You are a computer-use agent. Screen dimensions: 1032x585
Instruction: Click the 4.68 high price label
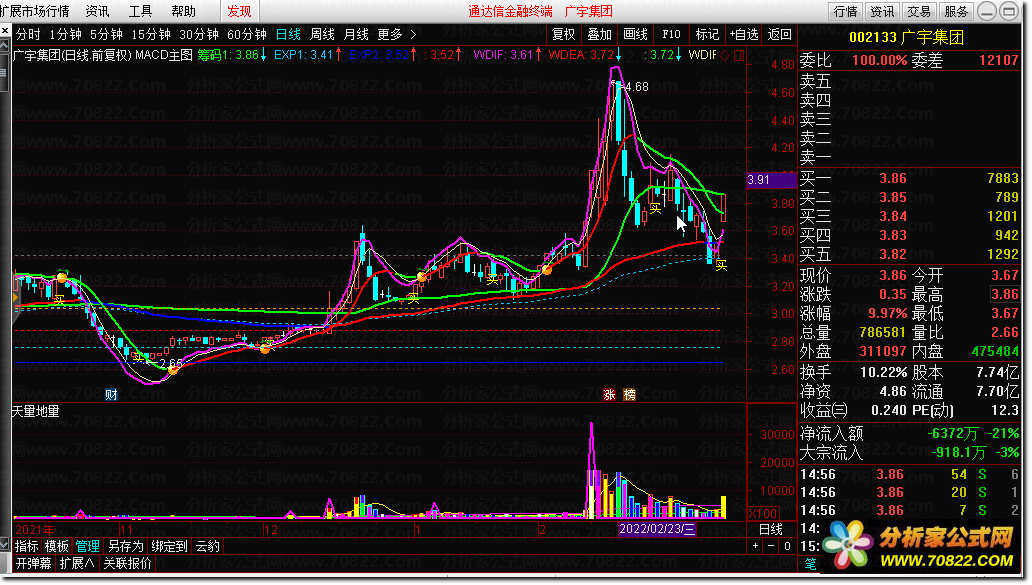click(x=636, y=87)
